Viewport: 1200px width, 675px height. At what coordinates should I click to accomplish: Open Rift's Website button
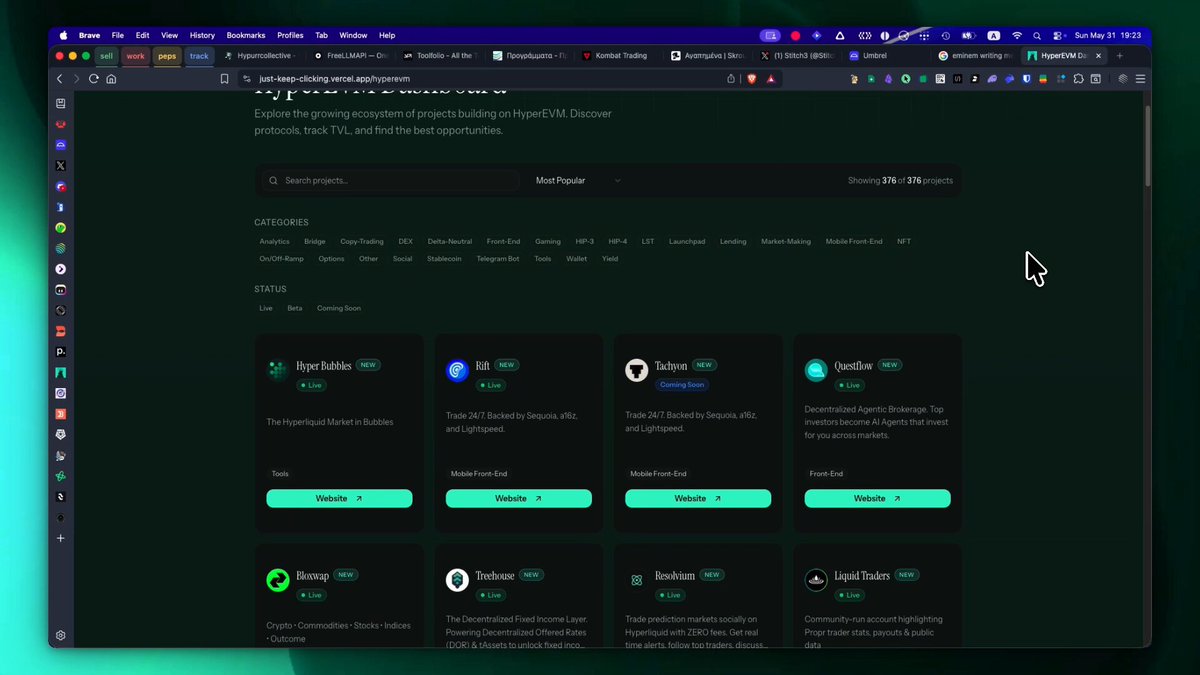pyautogui.click(x=519, y=498)
